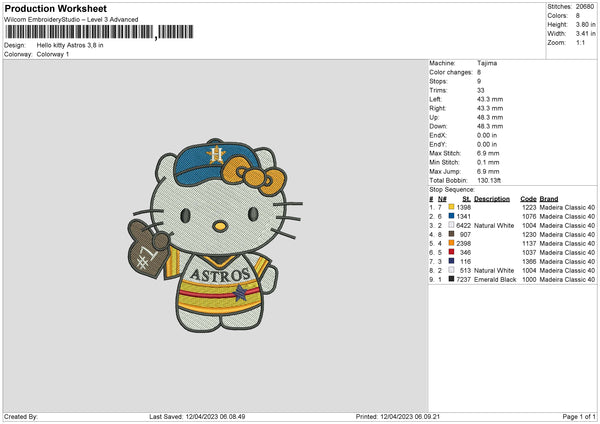The width and height of the screenshot is (600, 424).
Task: Click the 'EndX:' label
Action: pyautogui.click(x=438, y=135)
